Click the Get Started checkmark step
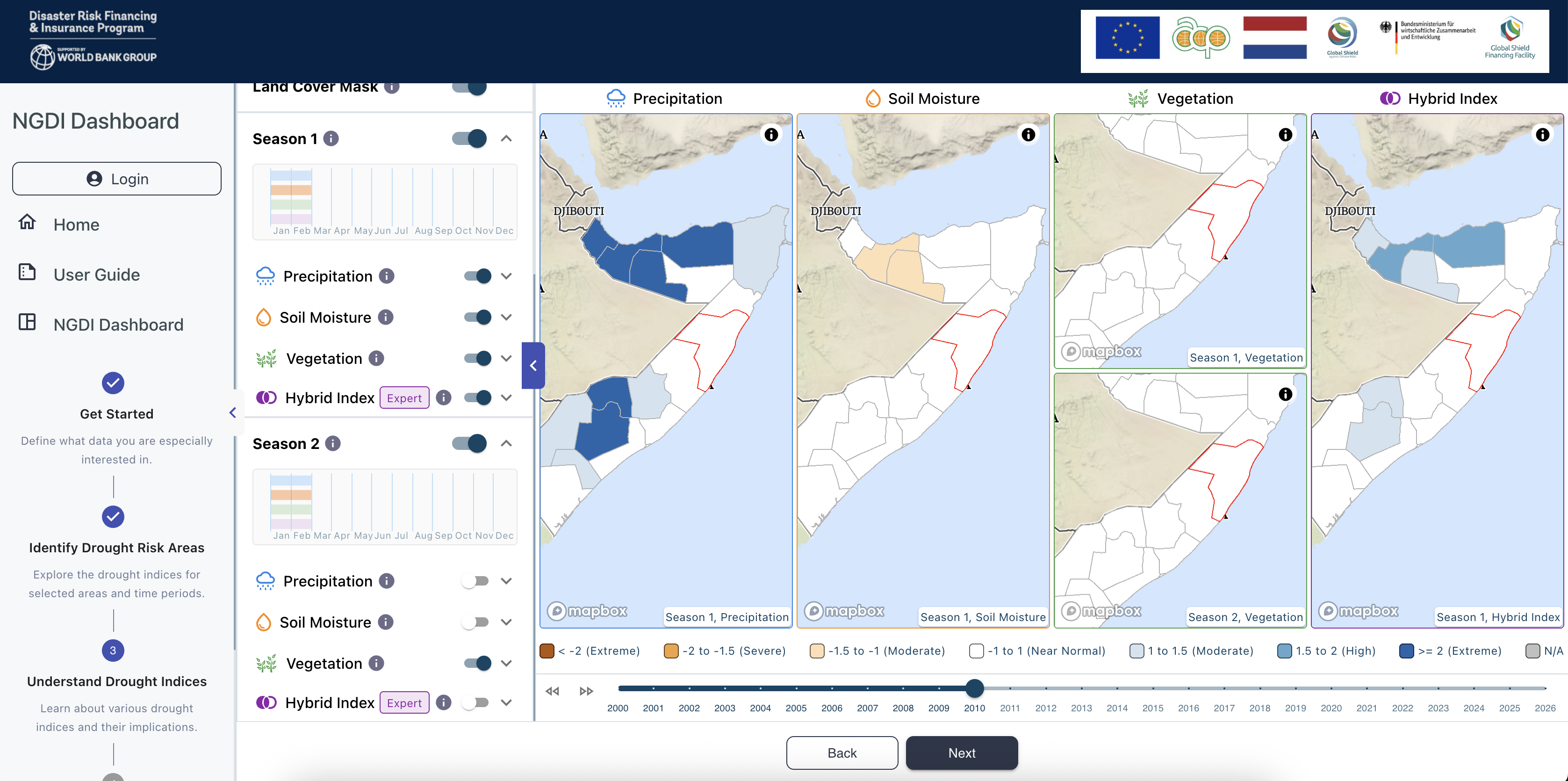 coord(113,383)
